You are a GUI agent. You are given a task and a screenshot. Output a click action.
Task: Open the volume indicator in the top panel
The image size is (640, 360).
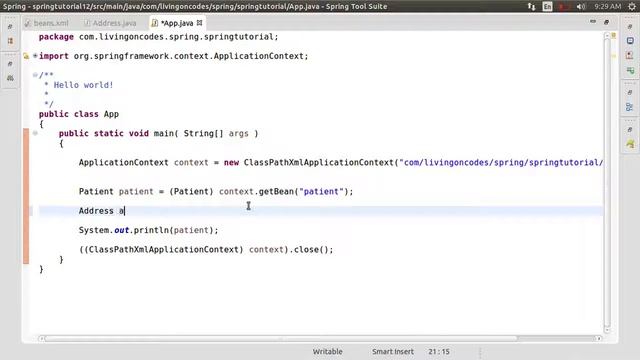point(580,6)
